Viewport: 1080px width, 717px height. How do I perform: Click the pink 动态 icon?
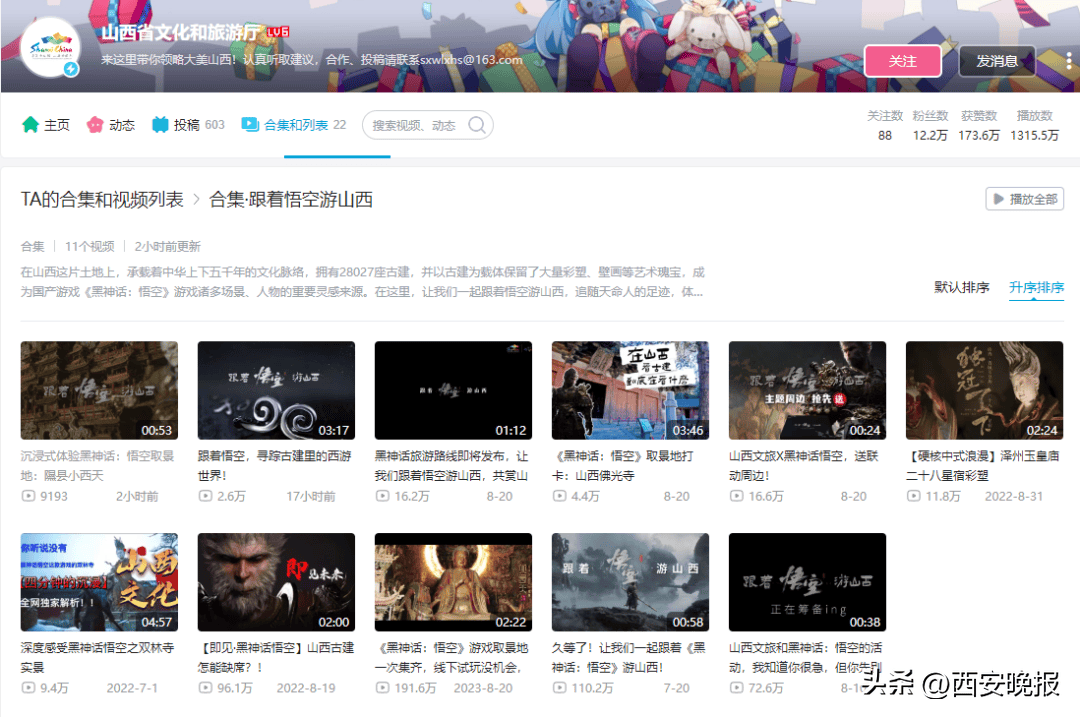pos(94,125)
